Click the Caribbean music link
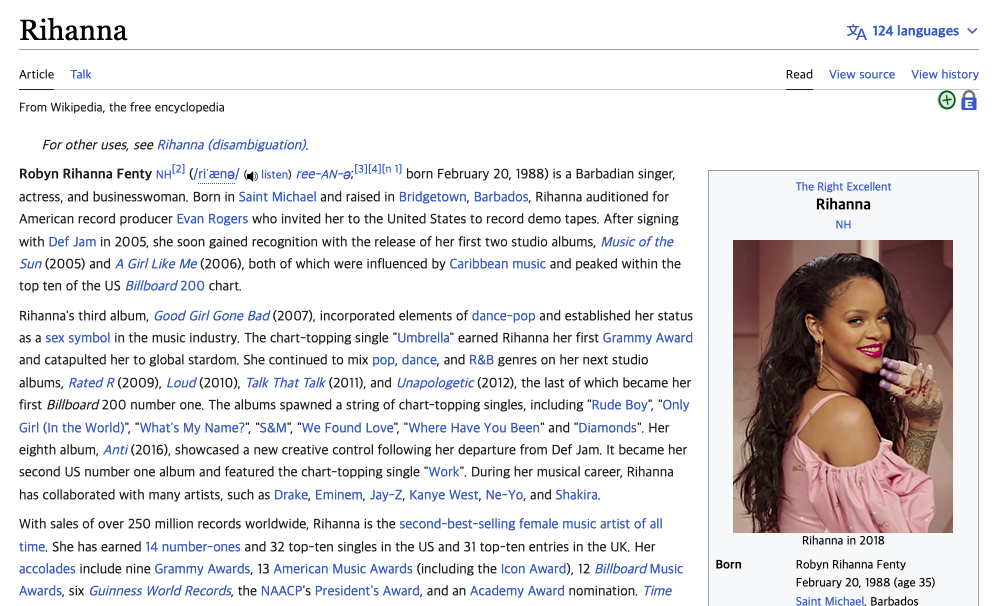The image size is (996, 606). (x=497, y=264)
